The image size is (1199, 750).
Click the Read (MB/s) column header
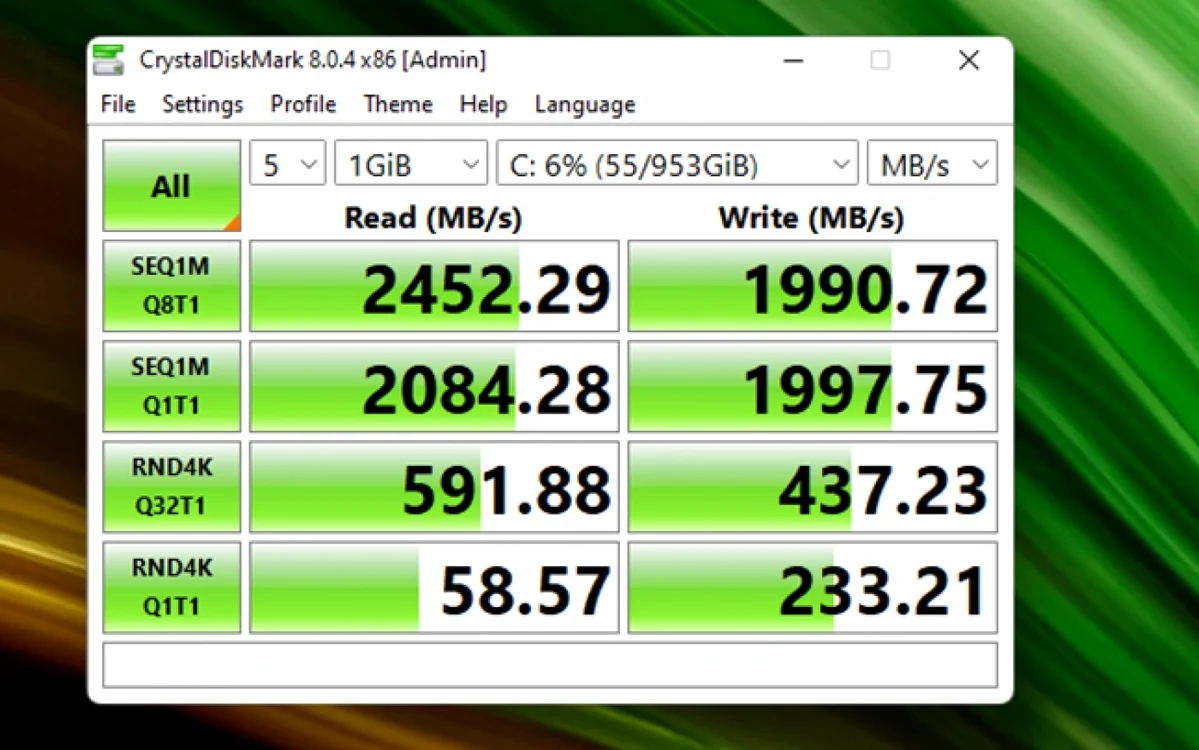click(x=433, y=218)
